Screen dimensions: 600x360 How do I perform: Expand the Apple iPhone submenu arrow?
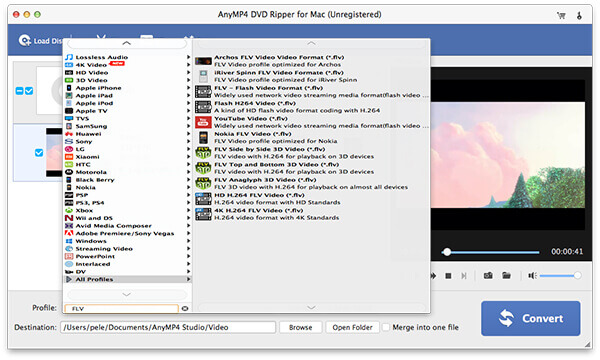[x=188, y=88]
